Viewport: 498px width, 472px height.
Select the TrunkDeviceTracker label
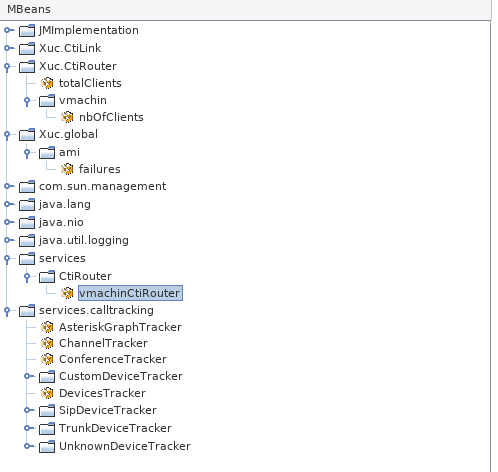point(115,428)
